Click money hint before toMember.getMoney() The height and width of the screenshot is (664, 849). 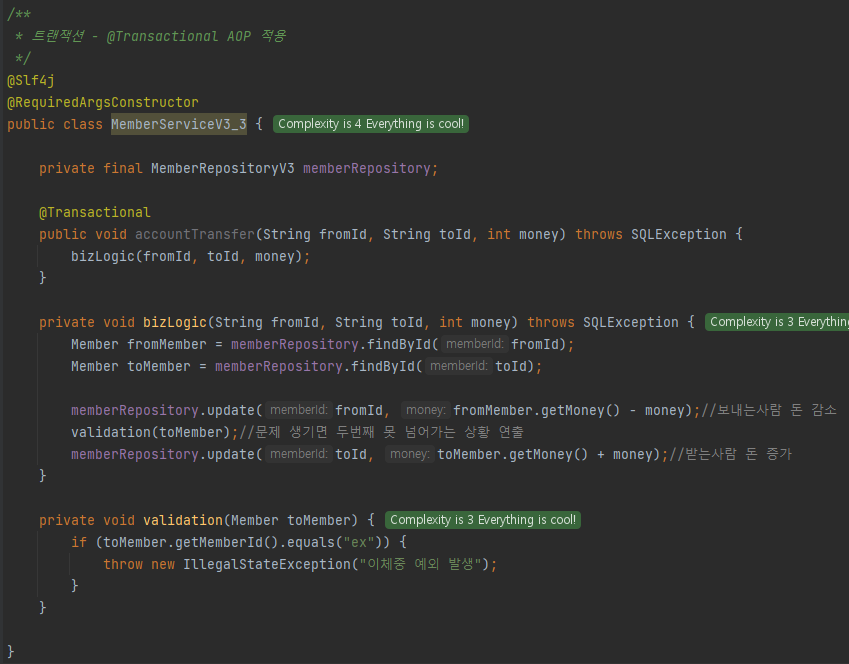pos(410,454)
